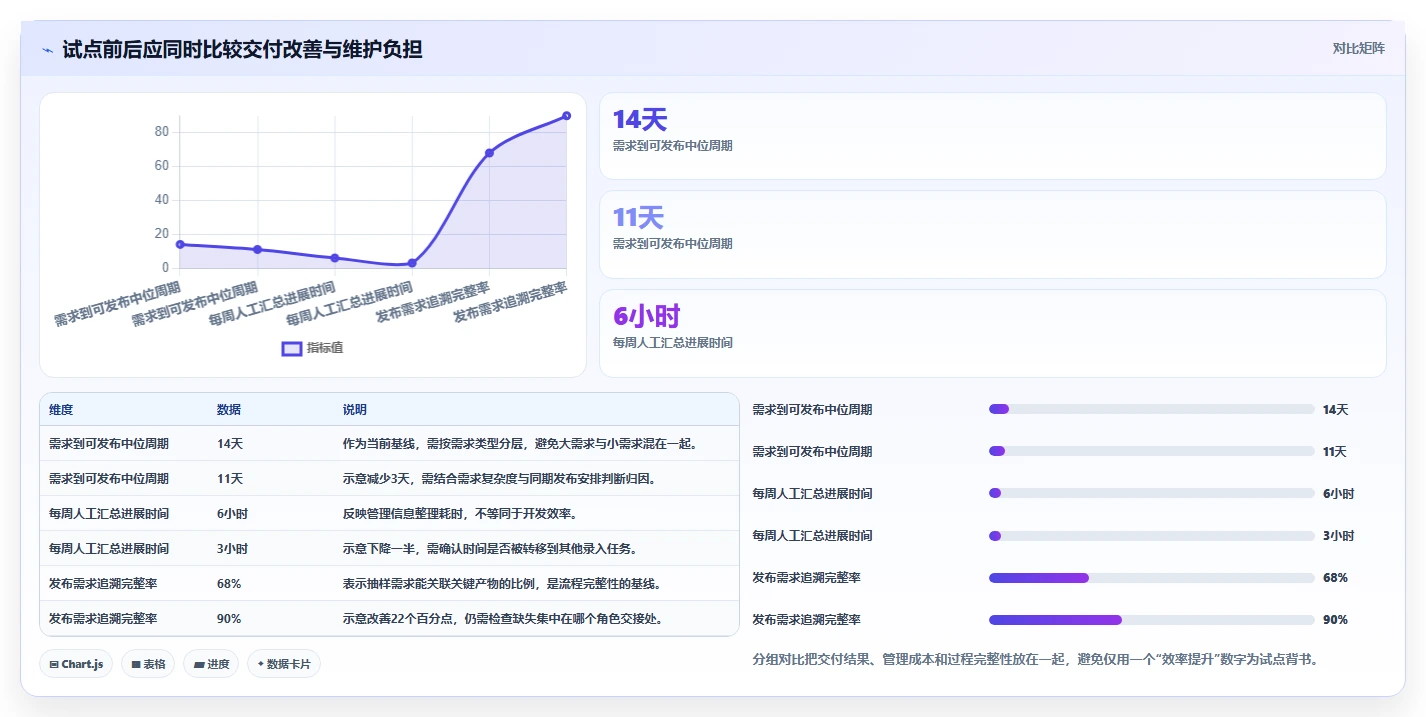Screen dimensions: 1426x717
Task: Click the 3小时 cell in the table
Action: [x=233, y=549]
